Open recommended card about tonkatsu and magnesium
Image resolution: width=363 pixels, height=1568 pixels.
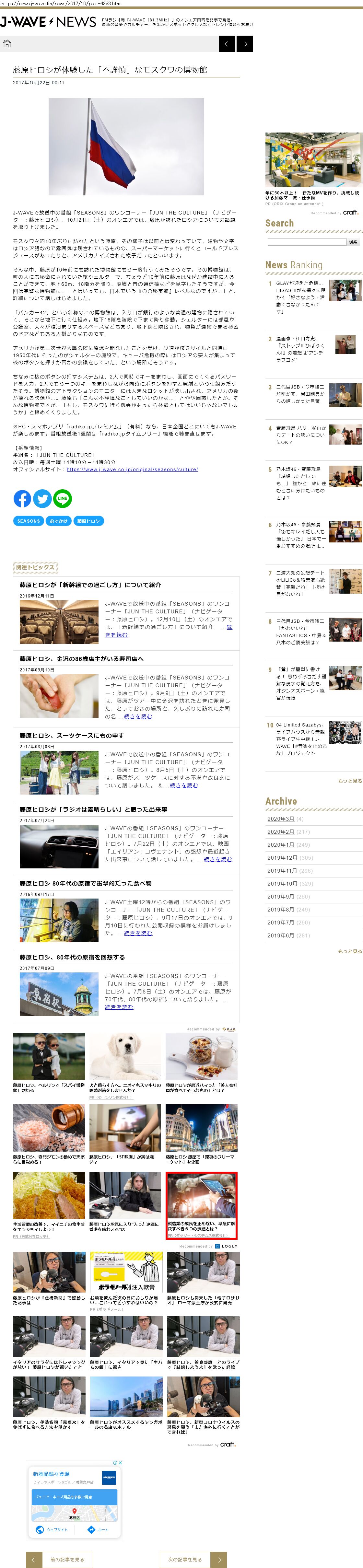pyautogui.click(x=49, y=1205)
